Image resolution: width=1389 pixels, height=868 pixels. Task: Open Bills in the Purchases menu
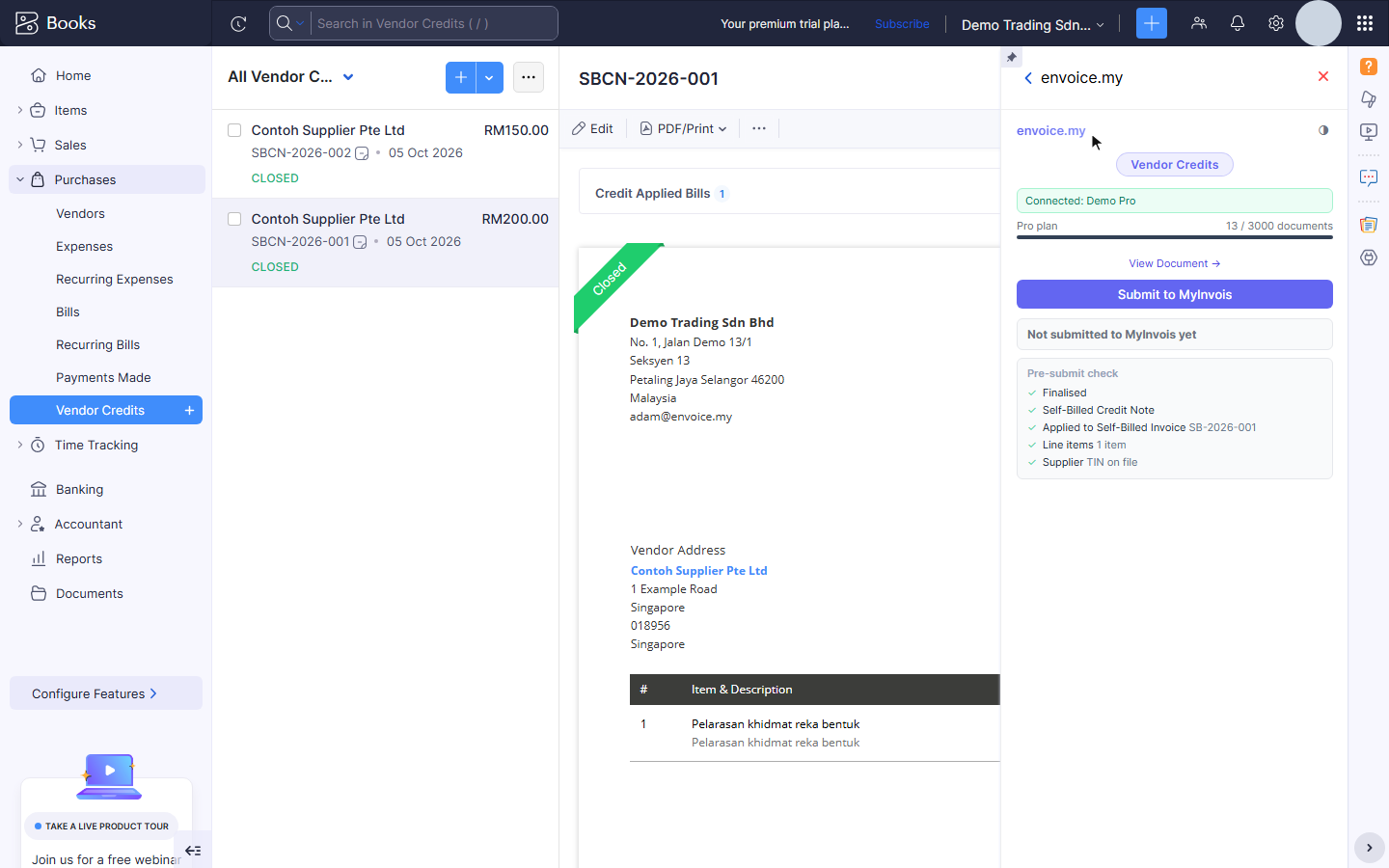click(x=68, y=312)
